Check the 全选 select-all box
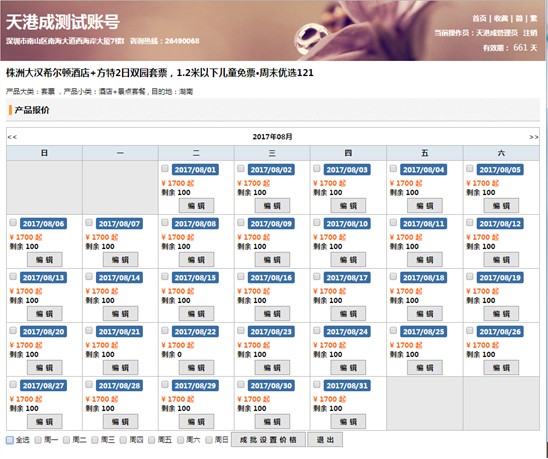The width and height of the screenshot is (548, 459). pos(10,440)
